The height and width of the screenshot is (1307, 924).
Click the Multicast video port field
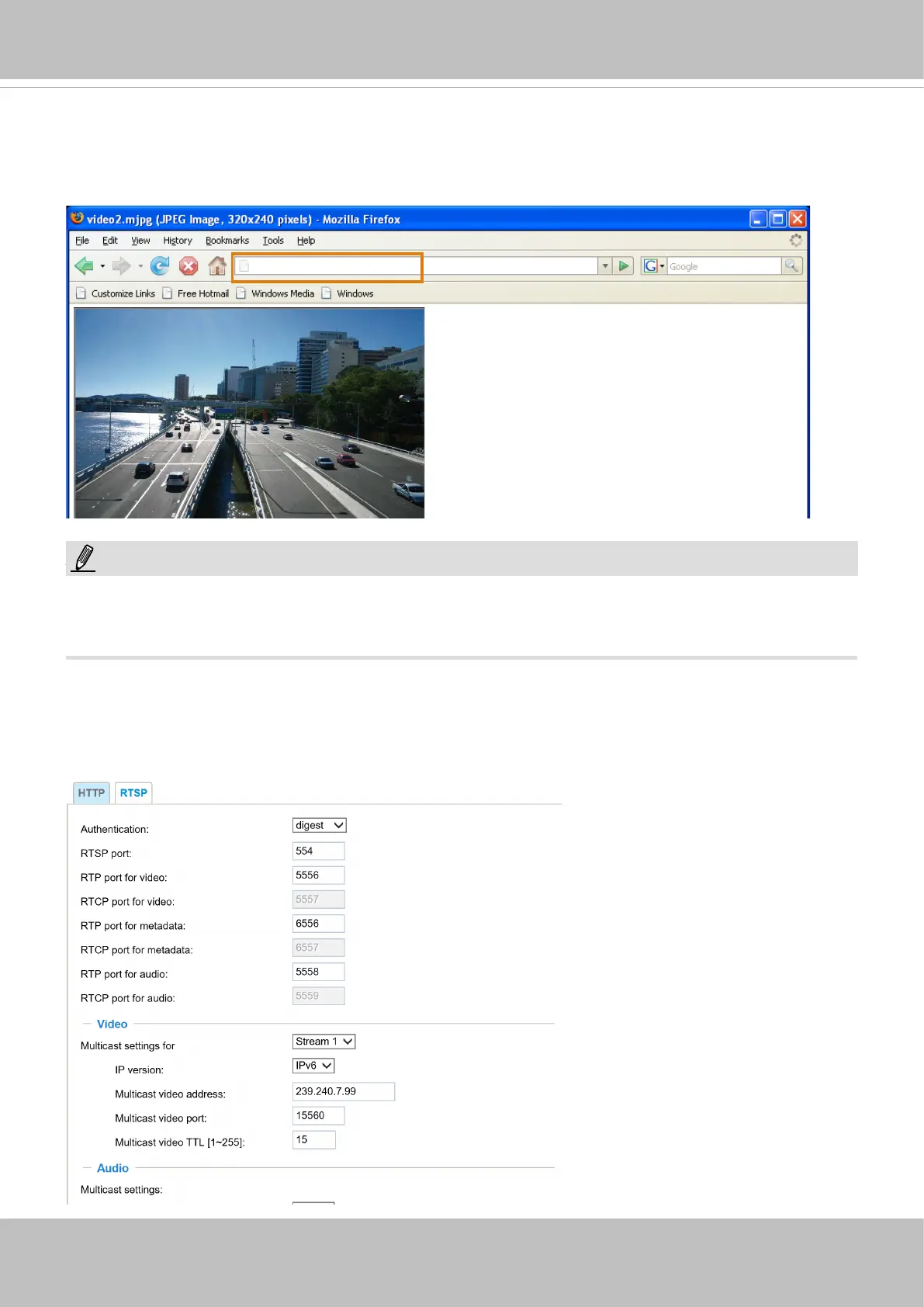pos(318,1115)
